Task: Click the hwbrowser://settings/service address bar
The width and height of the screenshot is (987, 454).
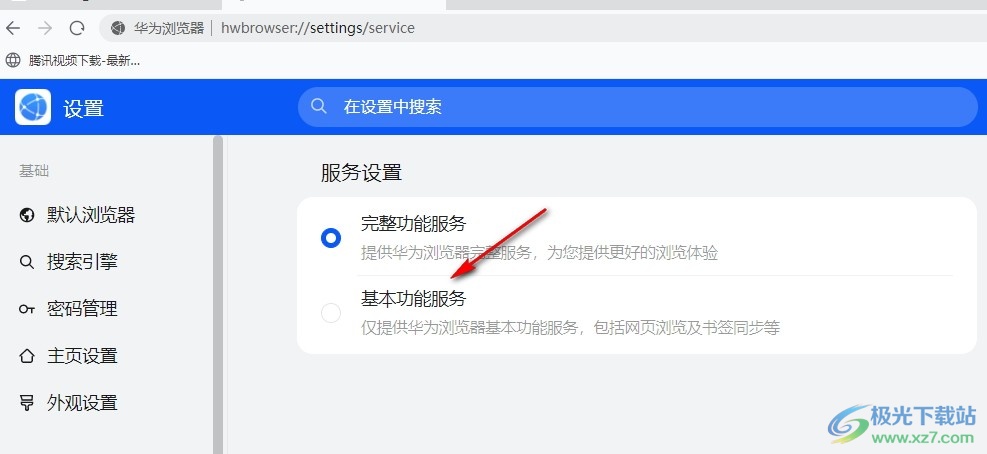Action: point(318,28)
